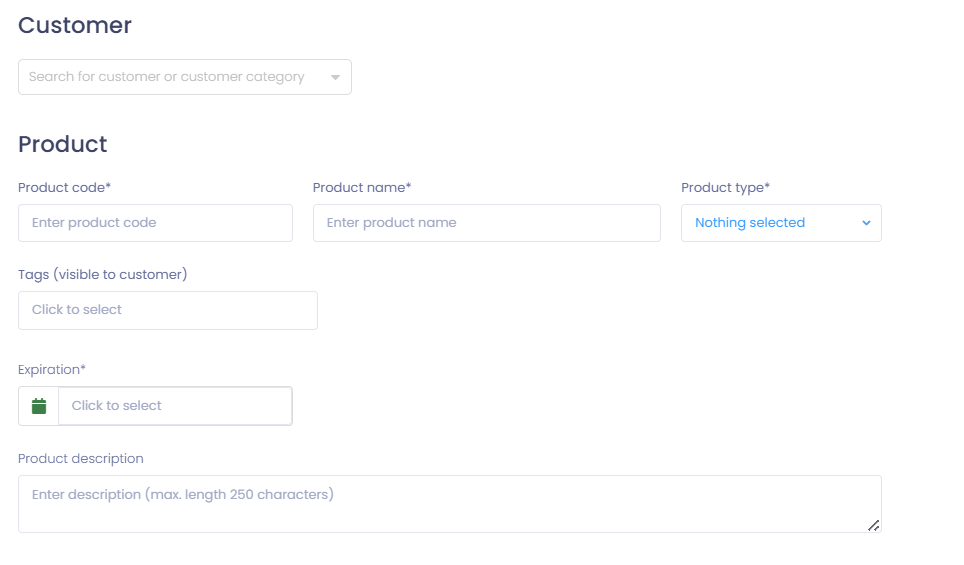The width and height of the screenshot is (964, 565).
Task: Click the resize grip of description box
Action: 874,525
